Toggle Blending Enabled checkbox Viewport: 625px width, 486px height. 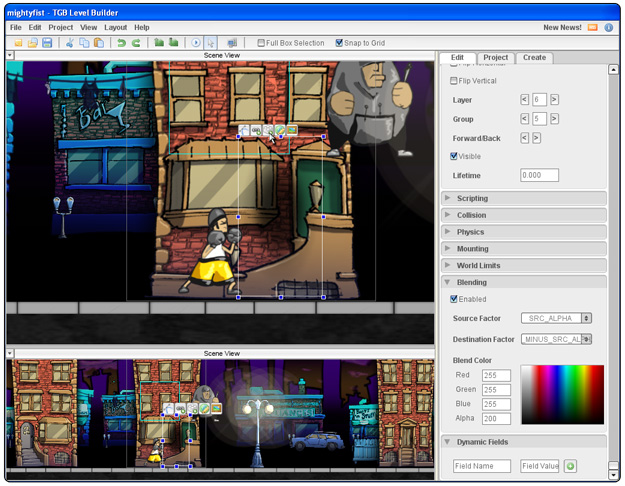(x=454, y=299)
